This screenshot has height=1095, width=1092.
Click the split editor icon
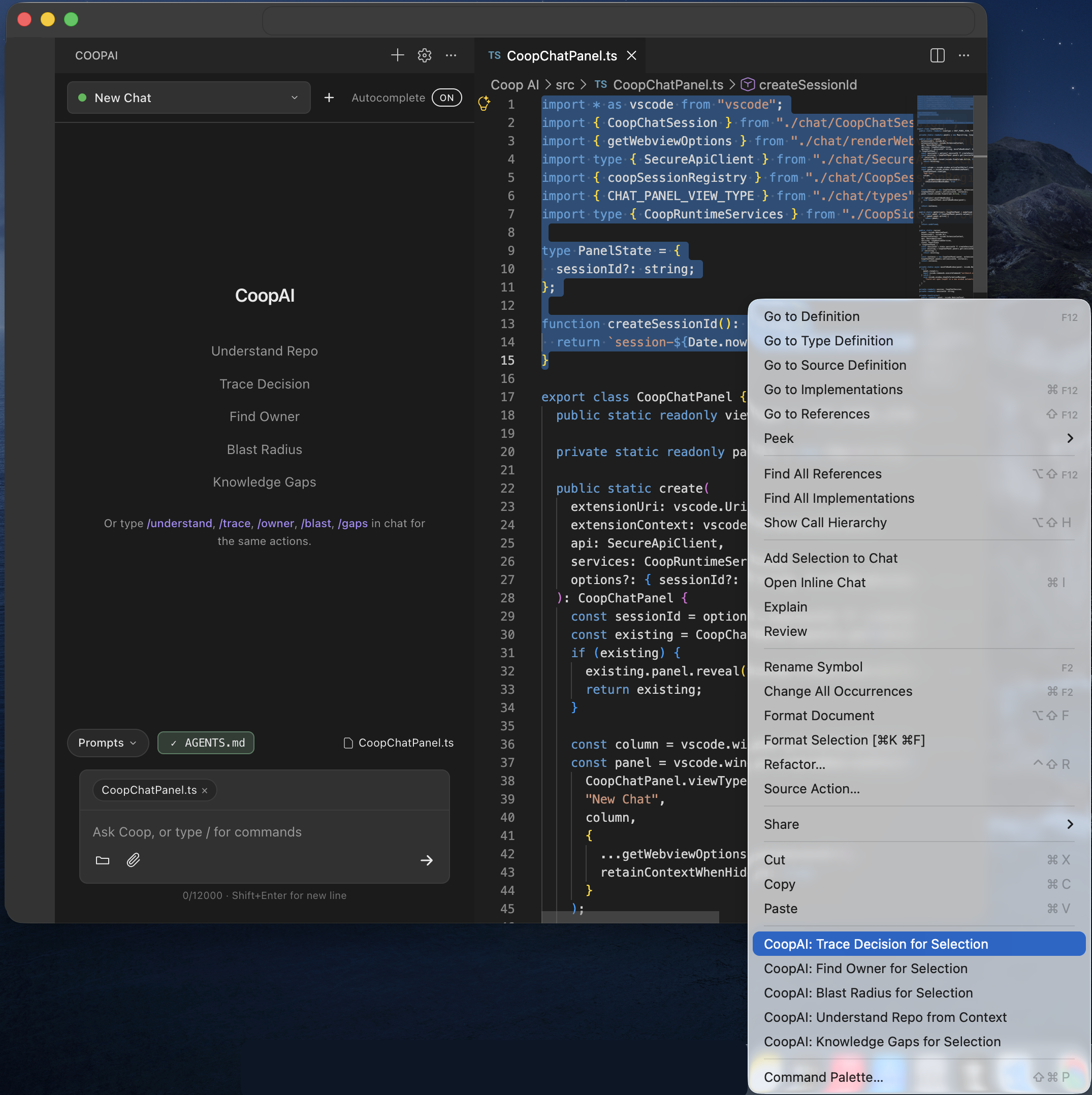point(937,55)
